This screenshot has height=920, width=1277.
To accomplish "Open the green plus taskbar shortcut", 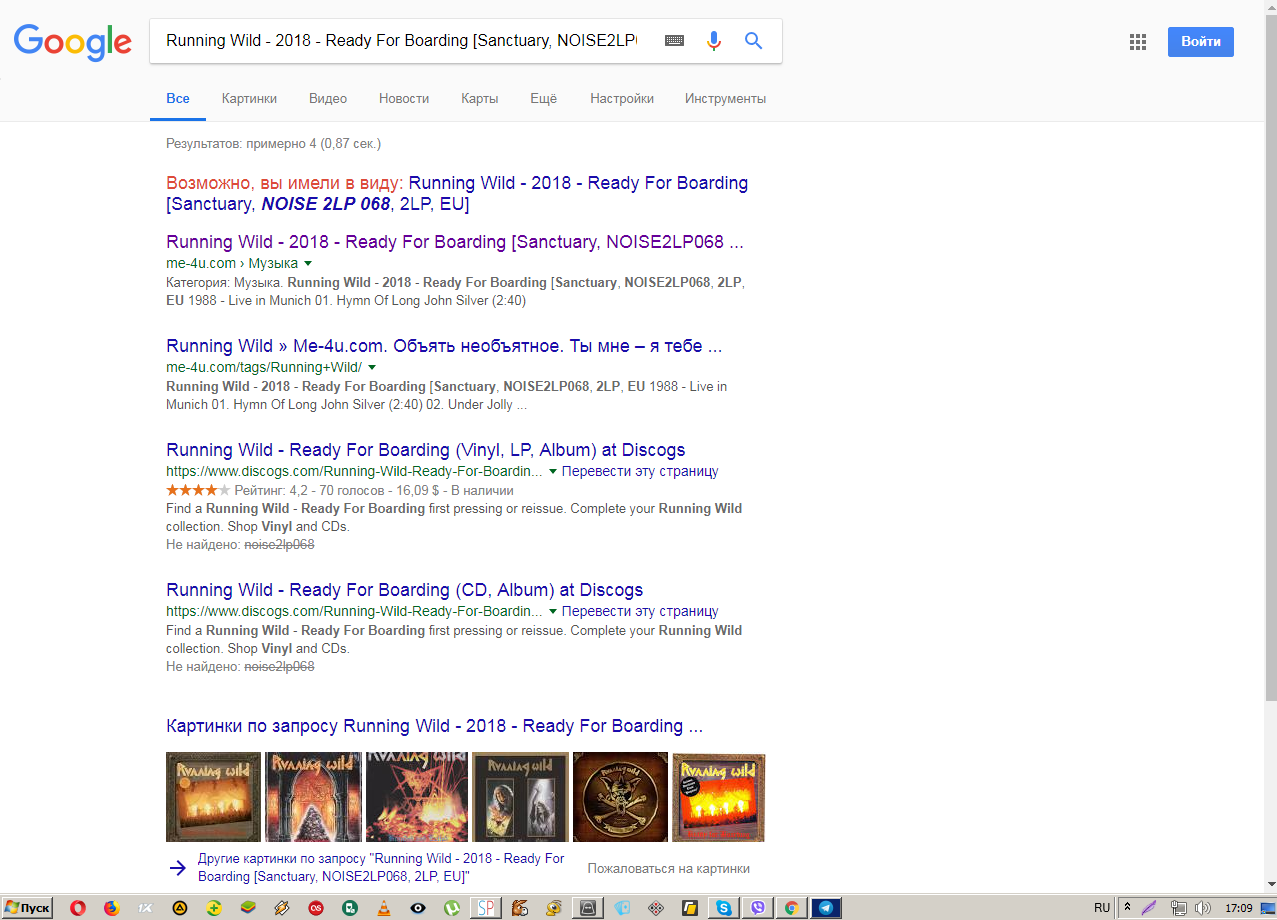I will (x=213, y=908).
